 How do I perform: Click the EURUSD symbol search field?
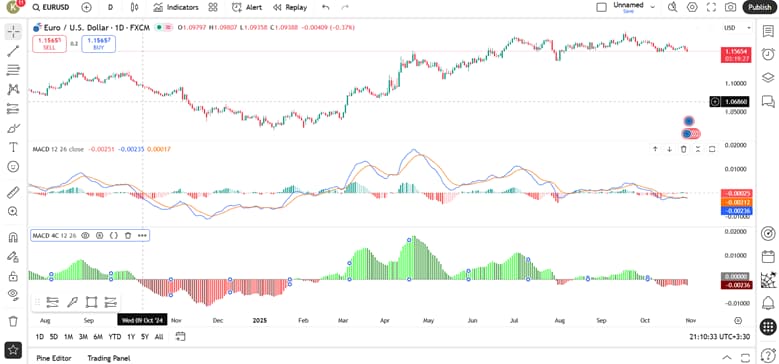(51, 7)
